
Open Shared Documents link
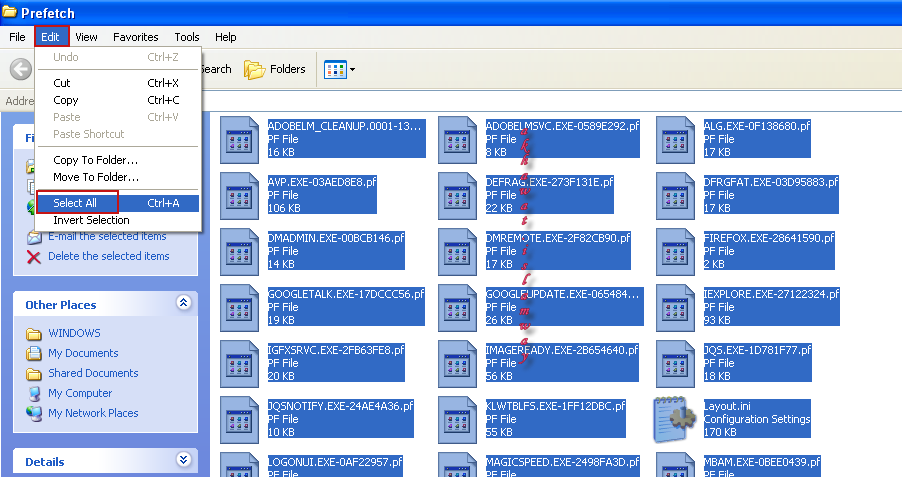click(x=93, y=373)
